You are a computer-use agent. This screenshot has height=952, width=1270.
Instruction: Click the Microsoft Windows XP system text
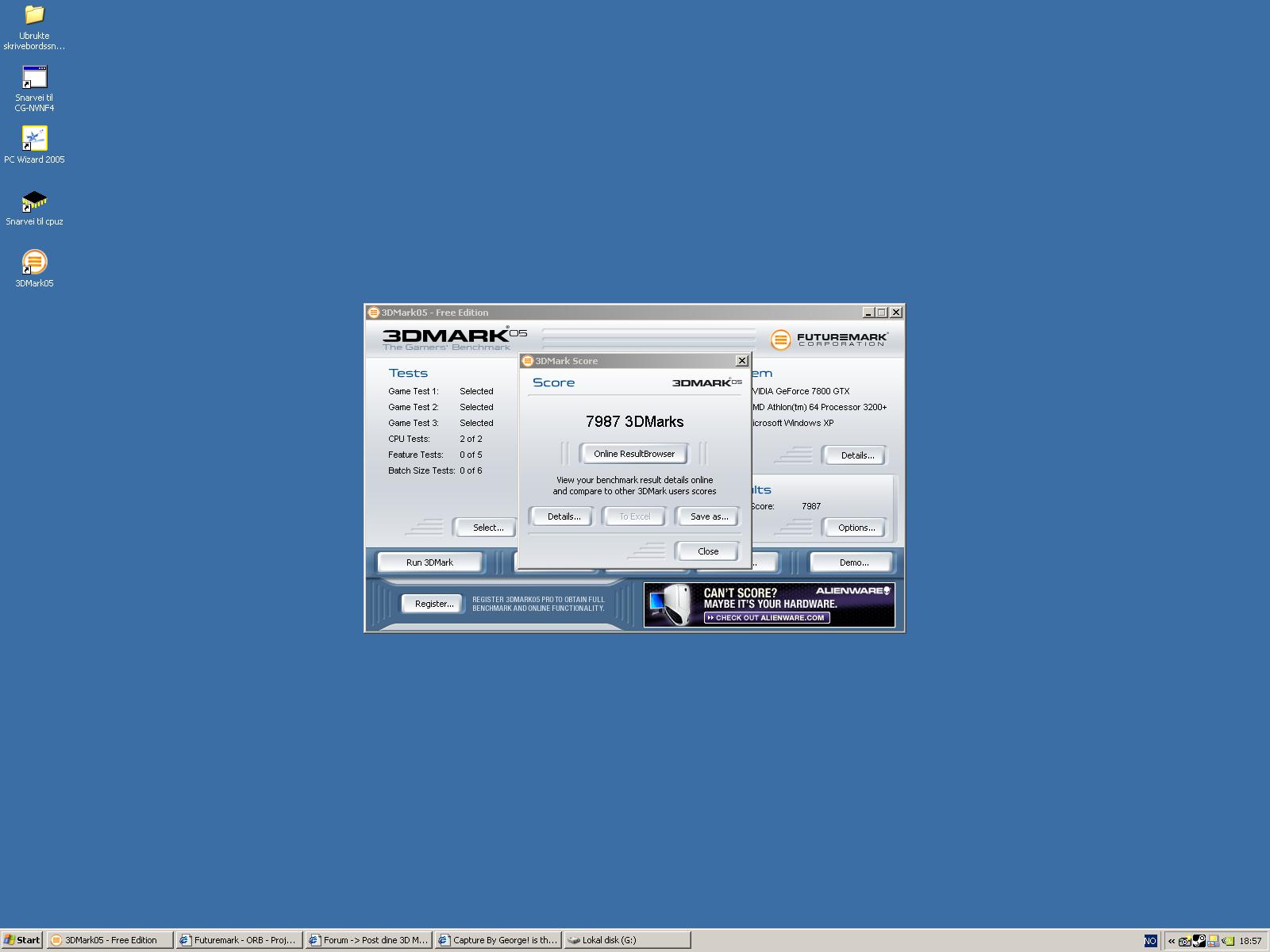tap(792, 423)
